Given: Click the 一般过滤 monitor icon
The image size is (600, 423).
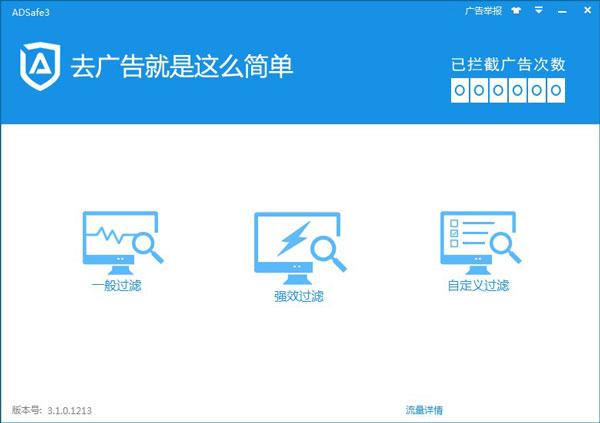Looking at the screenshot, I should [122, 243].
